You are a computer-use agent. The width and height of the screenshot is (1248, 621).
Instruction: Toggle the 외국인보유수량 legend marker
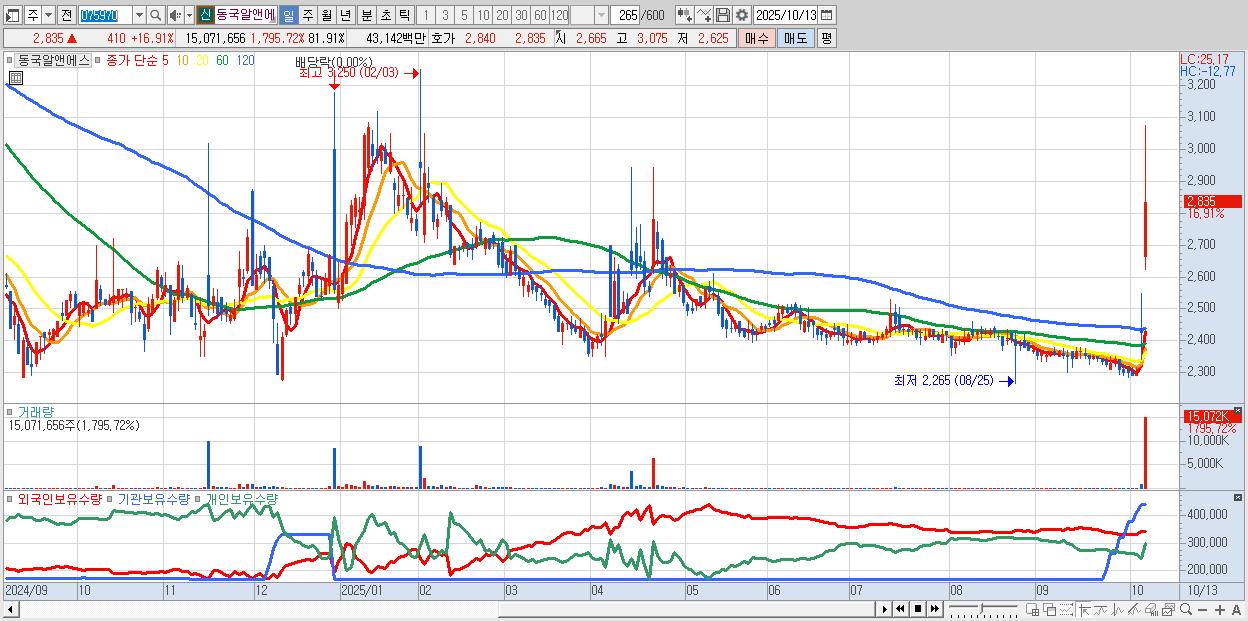pos(11,498)
